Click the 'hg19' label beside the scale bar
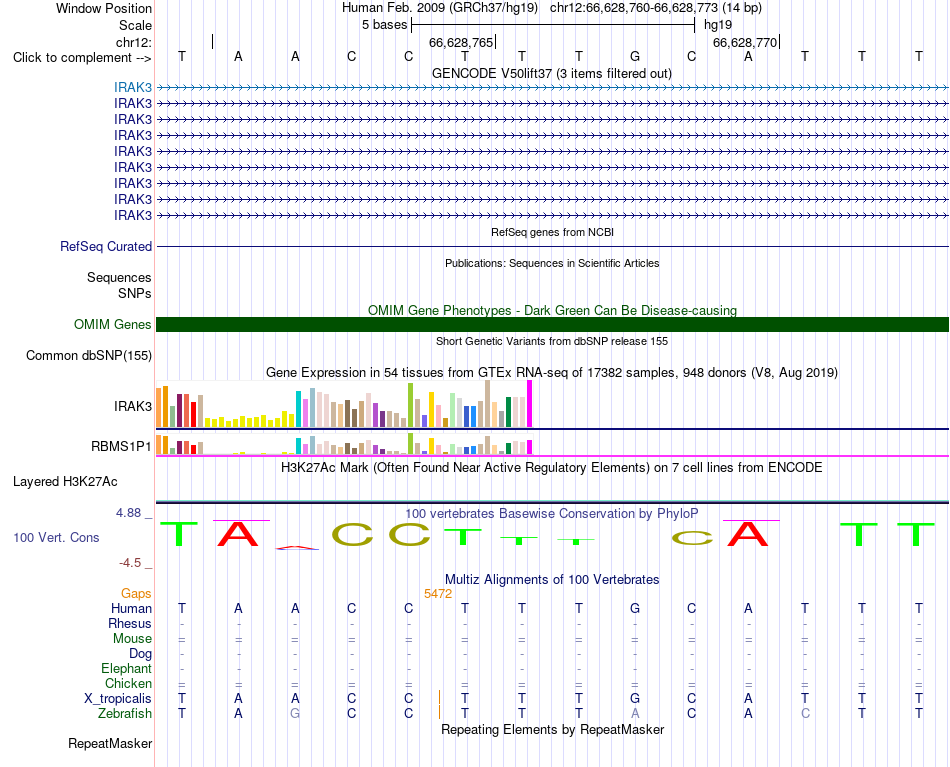Viewport: 950px width, 767px height. 718,25
